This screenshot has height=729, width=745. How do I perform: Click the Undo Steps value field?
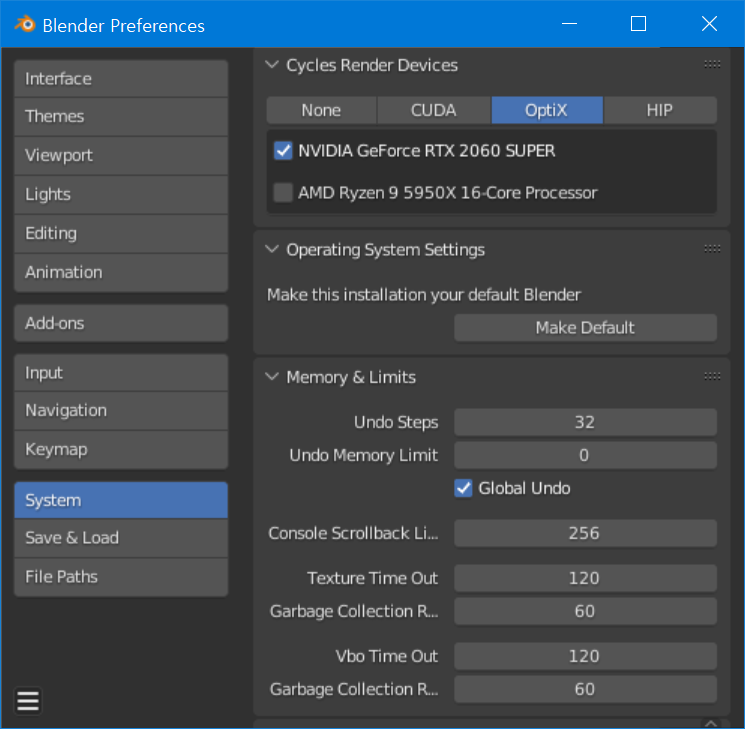tap(585, 422)
